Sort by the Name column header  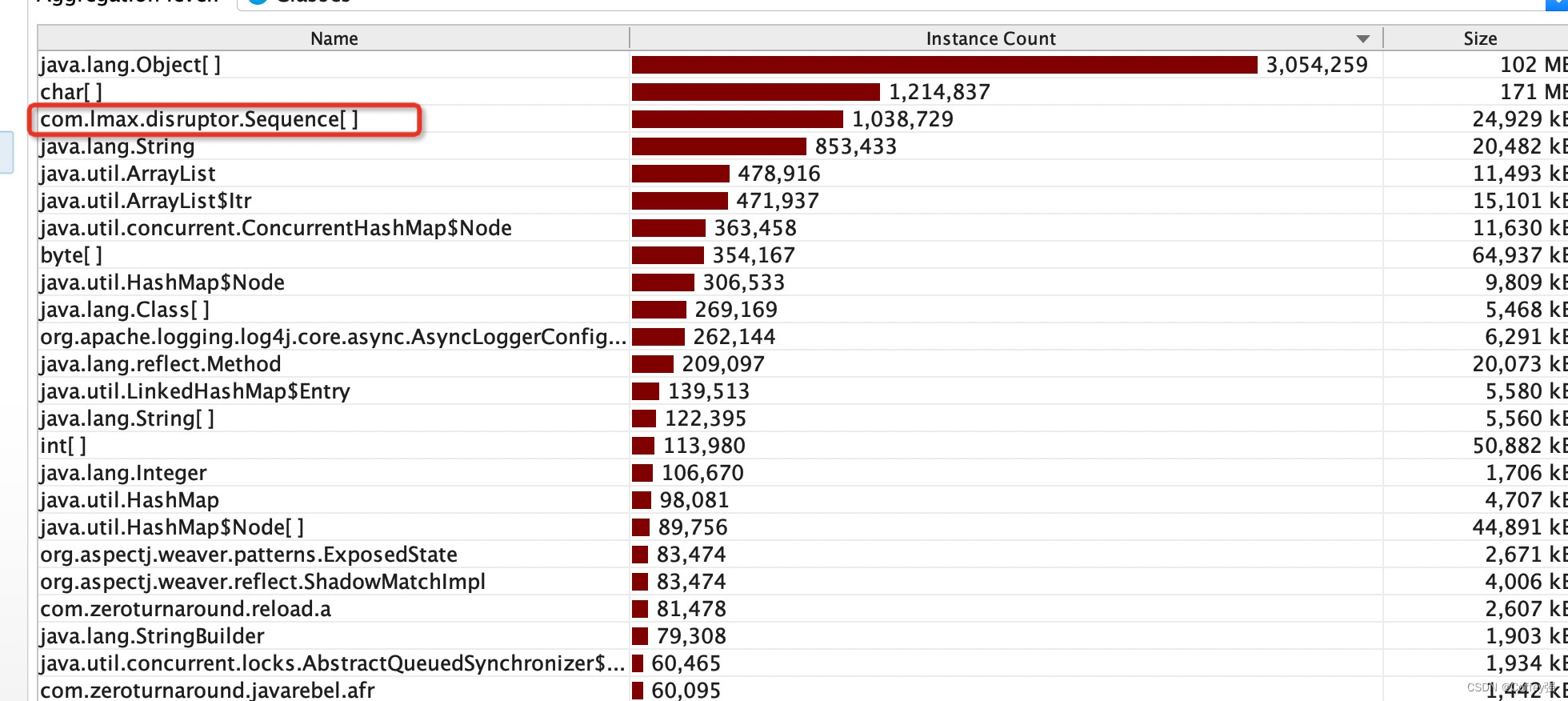coord(334,38)
